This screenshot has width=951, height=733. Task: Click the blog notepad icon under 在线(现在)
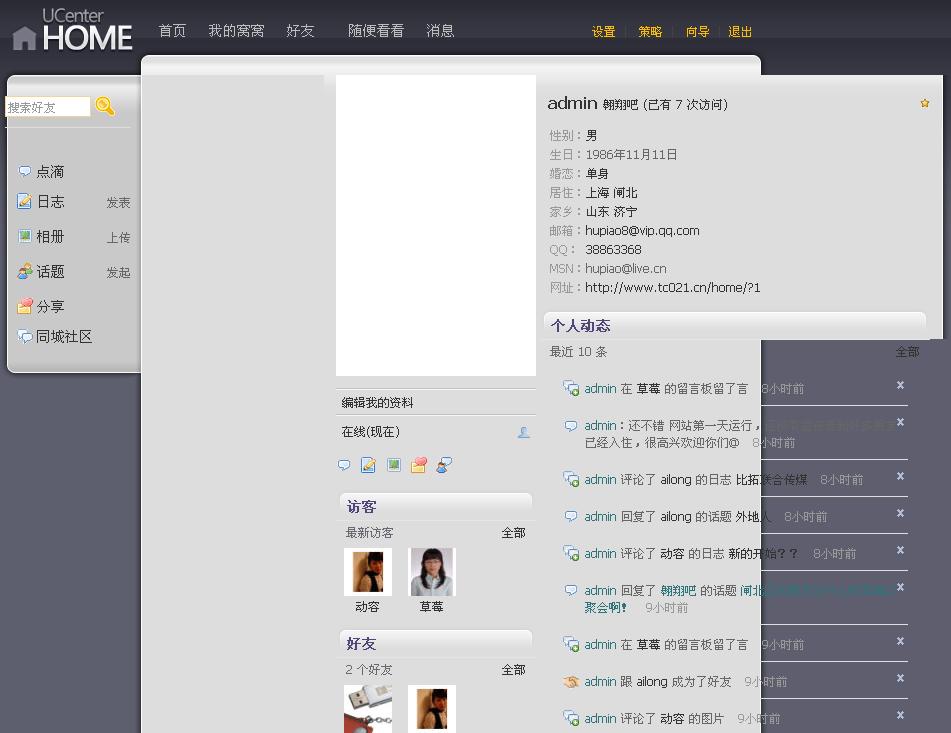[368, 465]
